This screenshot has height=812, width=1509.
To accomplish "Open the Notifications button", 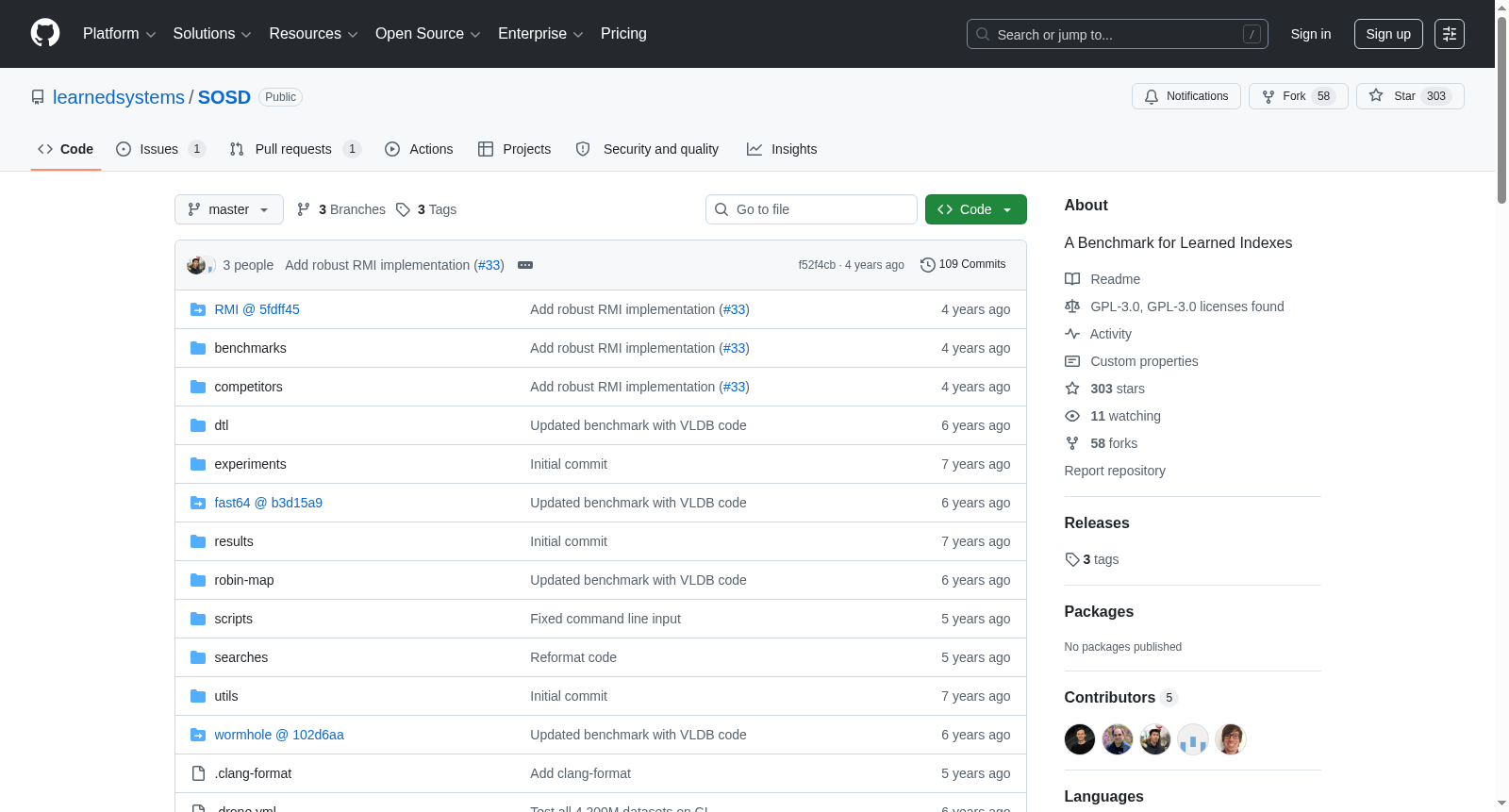I will tap(1186, 96).
